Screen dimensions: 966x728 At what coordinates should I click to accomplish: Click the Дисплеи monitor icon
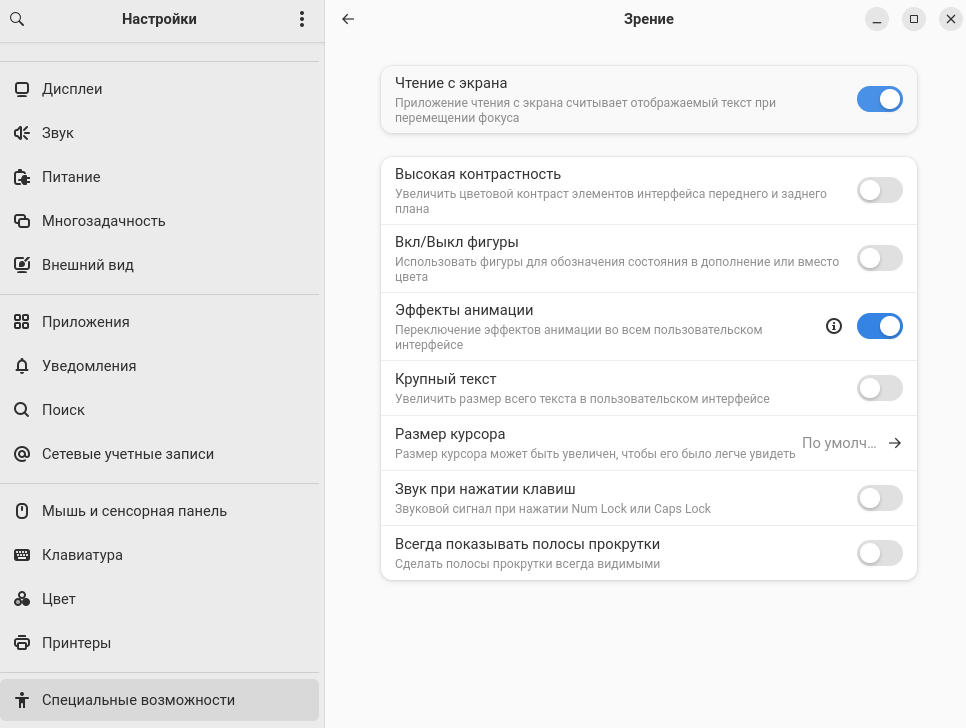pos(22,89)
